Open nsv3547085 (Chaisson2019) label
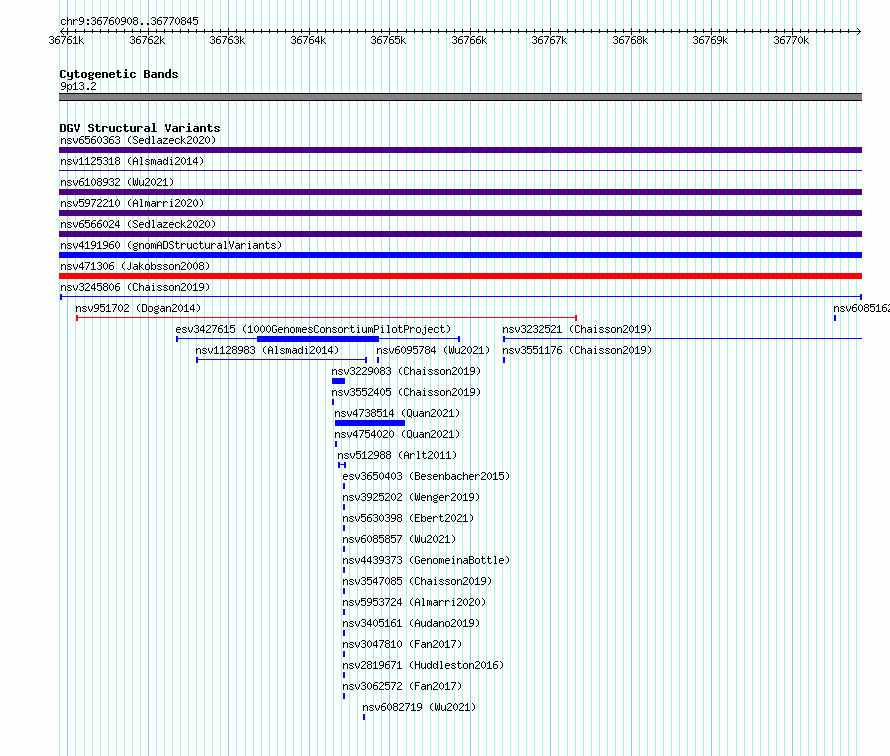 click(x=417, y=581)
